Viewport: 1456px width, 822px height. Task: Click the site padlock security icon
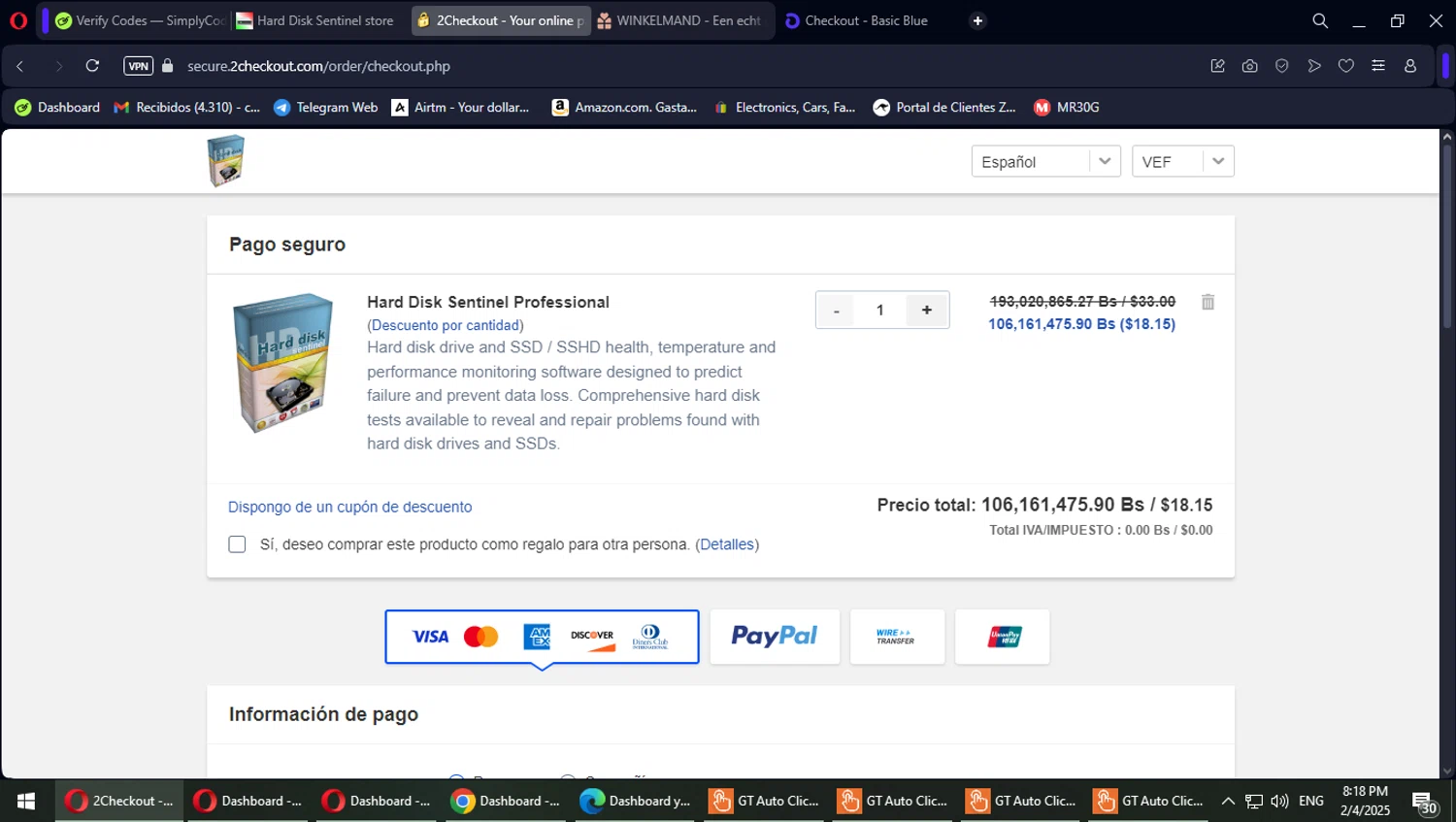pos(168,66)
